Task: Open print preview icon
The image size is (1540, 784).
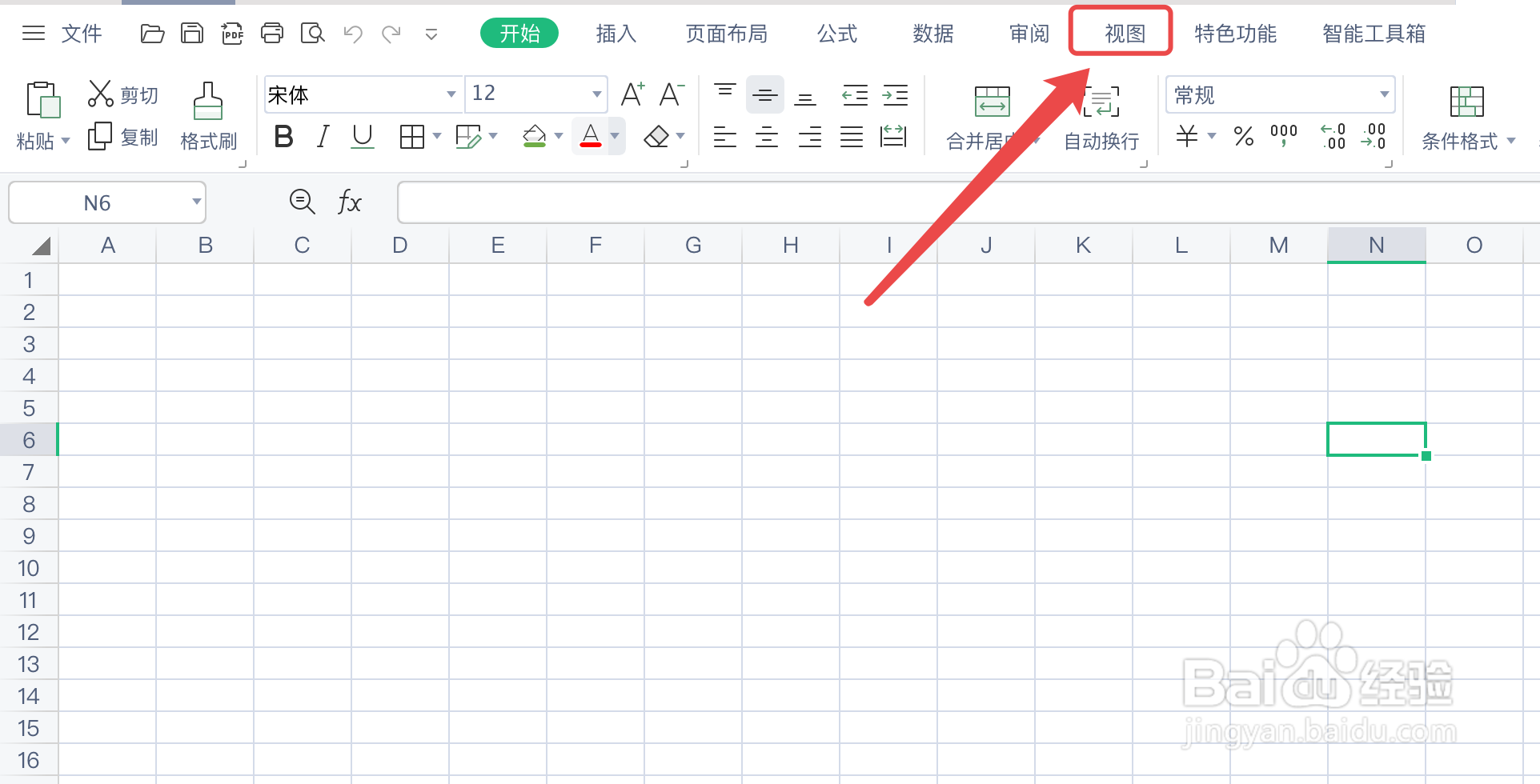Action: point(312,34)
